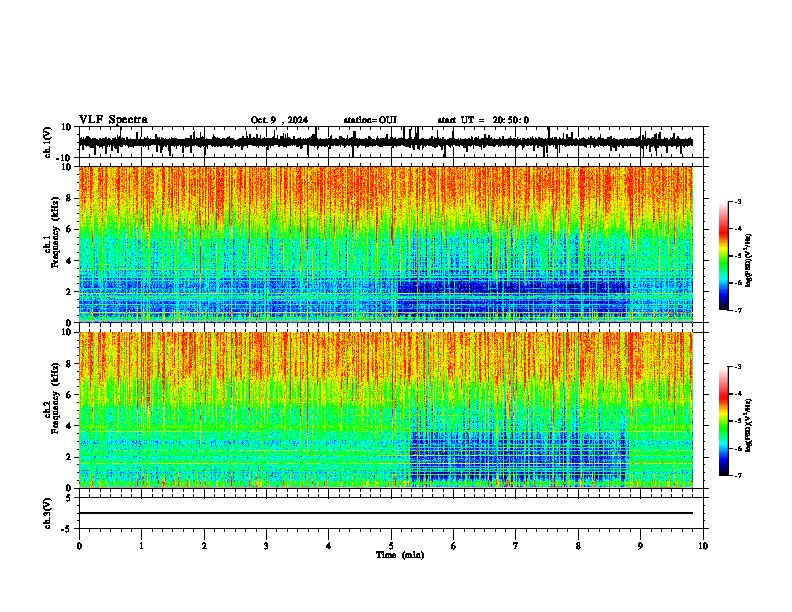Click time axis tick label '5'
The image size is (792, 612).
(x=391, y=546)
